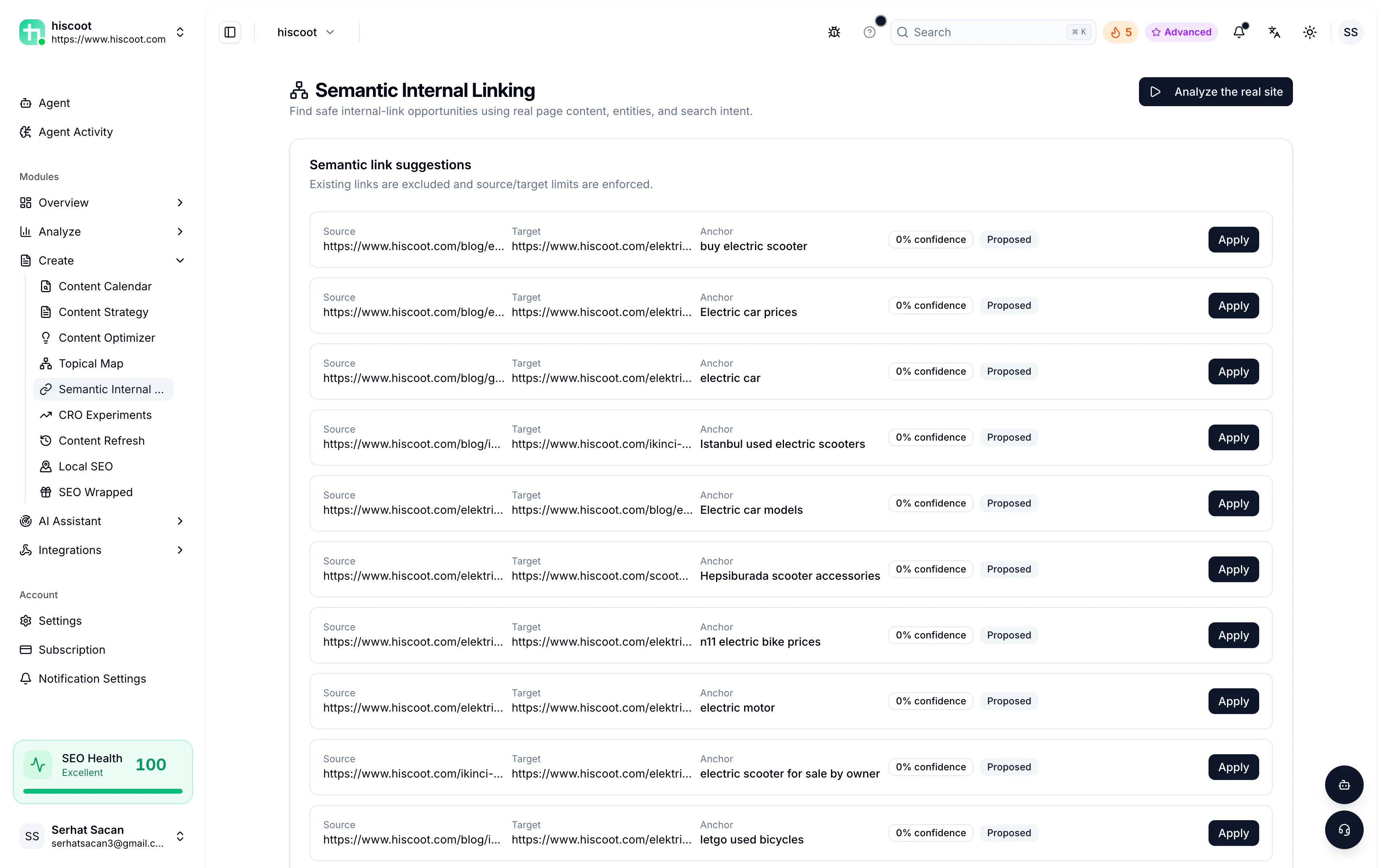Open CRO Experiments
This screenshot has width=1383, height=868.
pos(104,415)
